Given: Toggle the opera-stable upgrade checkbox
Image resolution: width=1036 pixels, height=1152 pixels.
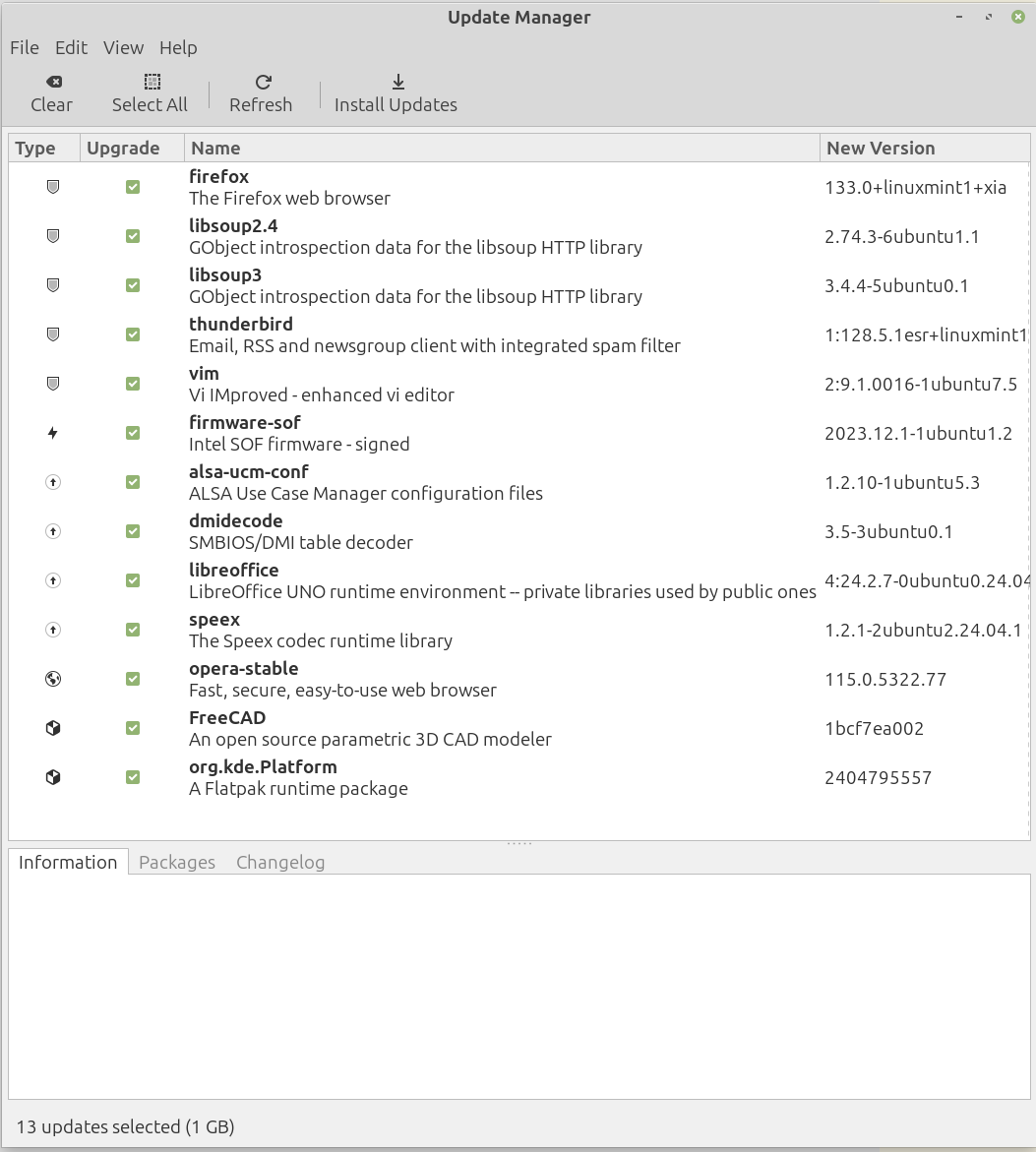Looking at the screenshot, I should click(132, 679).
